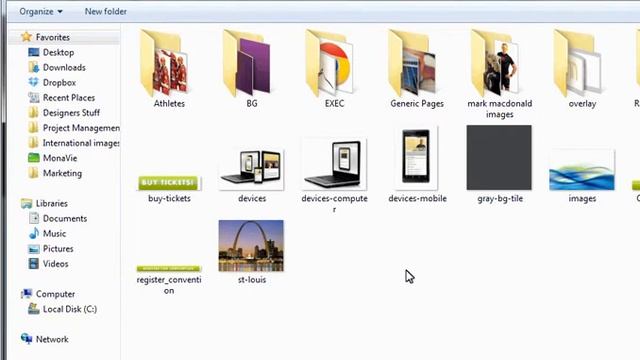This screenshot has width=640, height=360.
Task: Select the buy-tickets image file
Action: click(x=169, y=189)
